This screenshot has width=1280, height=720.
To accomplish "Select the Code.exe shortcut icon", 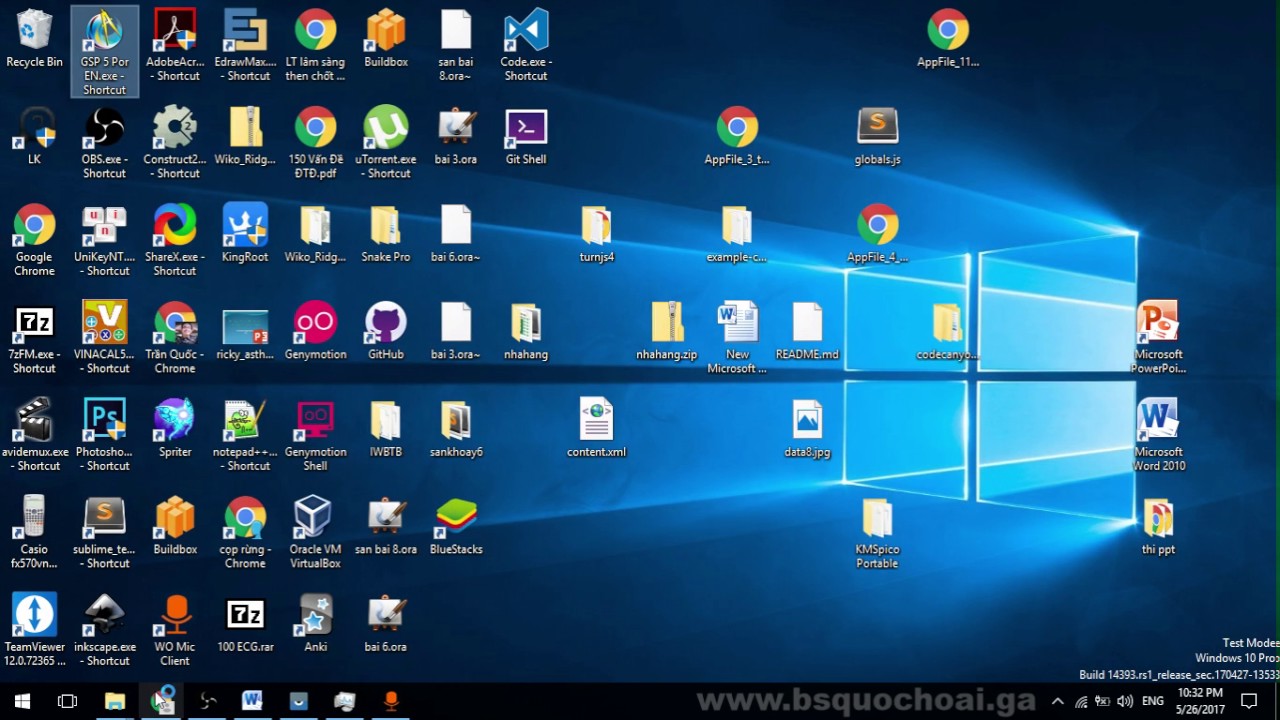I will (526, 45).
